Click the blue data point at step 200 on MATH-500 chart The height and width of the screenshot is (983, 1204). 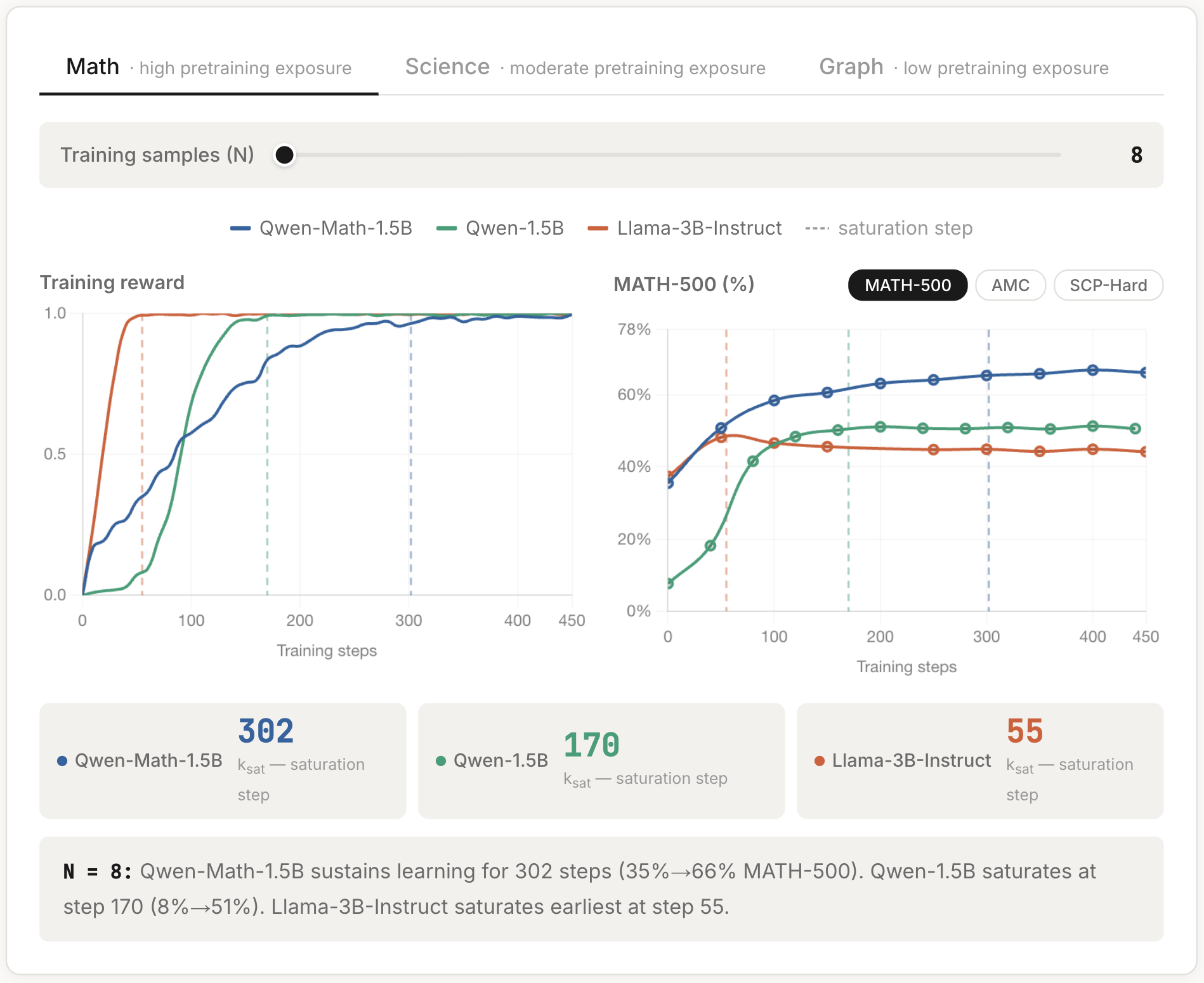click(x=880, y=384)
